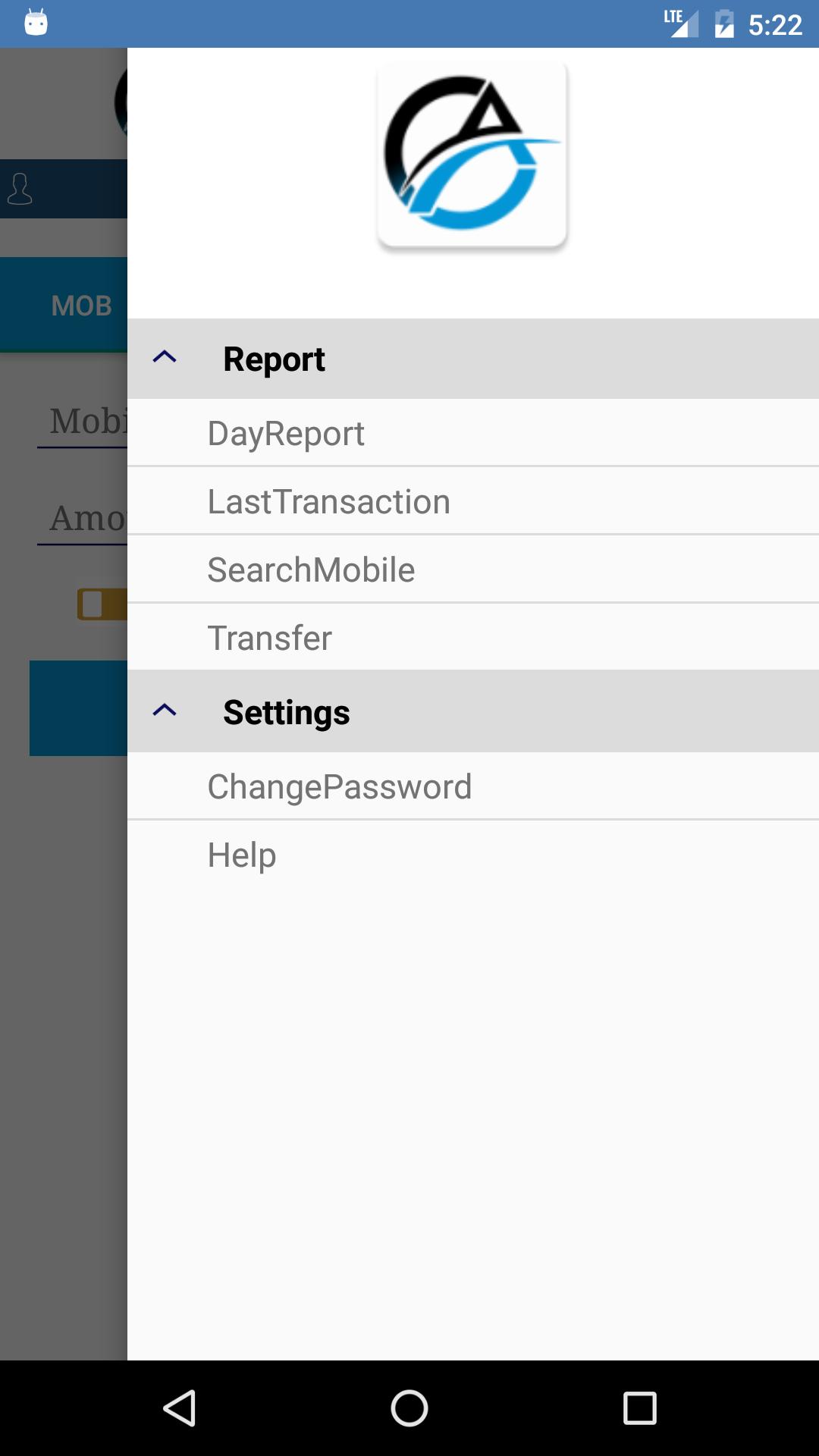Flip the orange toggle switch
This screenshot has height=1456, width=819.
click(x=102, y=604)
